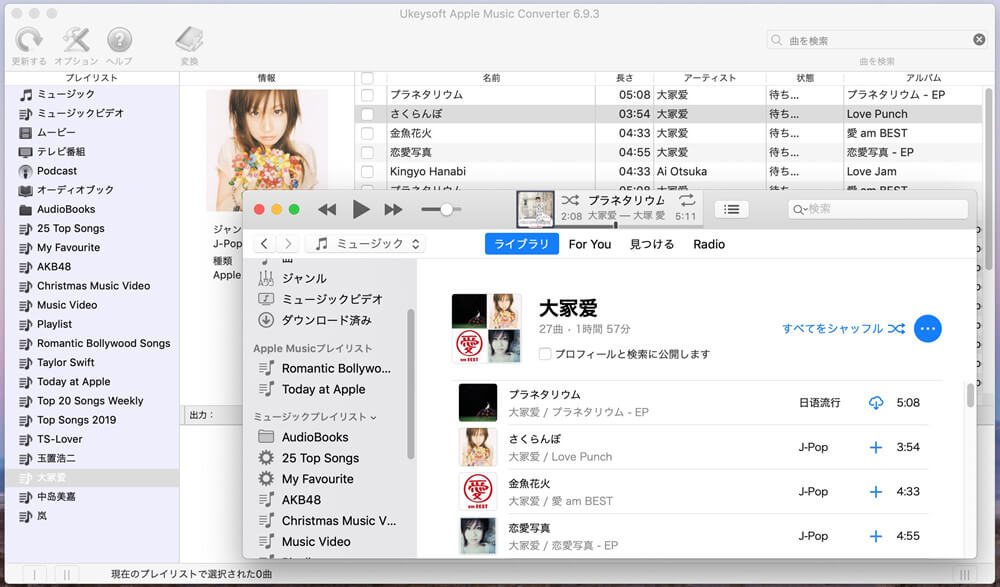Screen dimensions: 1000x587
Task: Switch to the For You tab
Action: tap(590, 244)
